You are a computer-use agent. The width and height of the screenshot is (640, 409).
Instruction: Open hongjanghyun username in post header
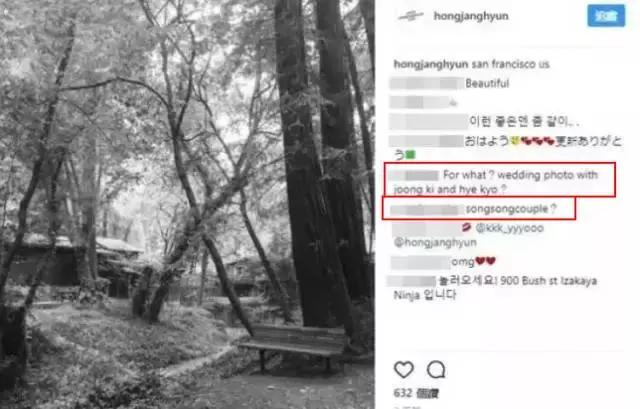click(471, 16)
